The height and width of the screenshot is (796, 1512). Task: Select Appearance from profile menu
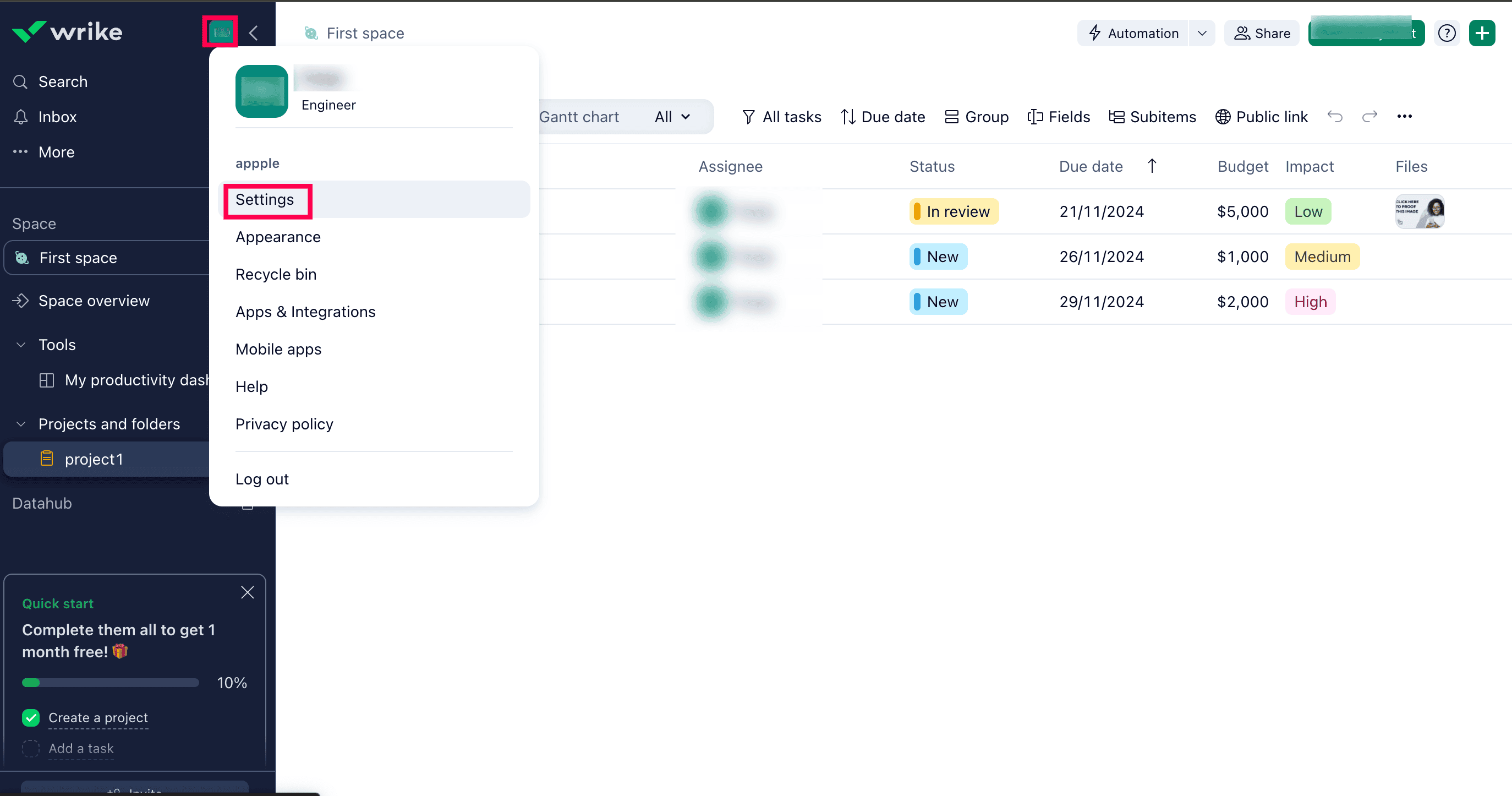(278, 237)
